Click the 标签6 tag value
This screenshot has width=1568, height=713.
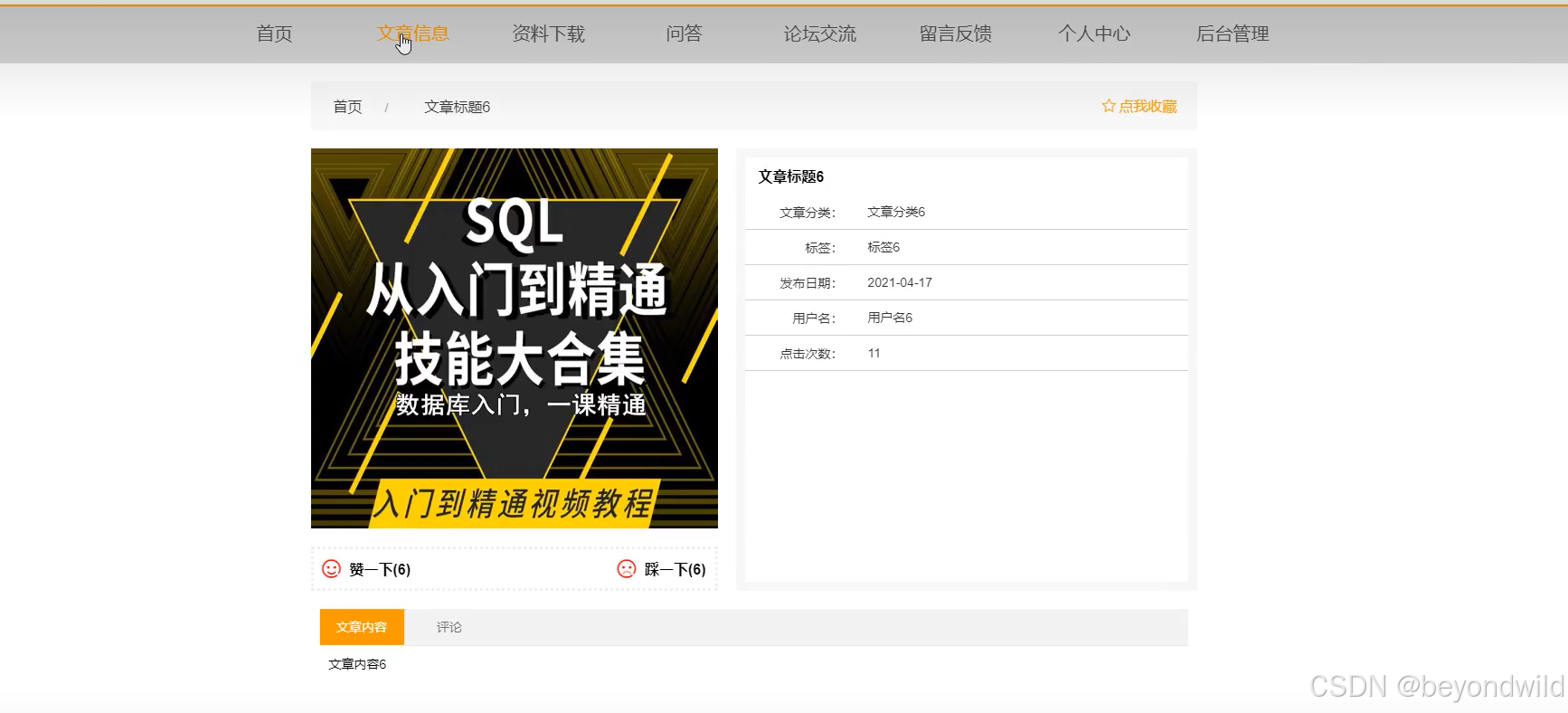883,247
